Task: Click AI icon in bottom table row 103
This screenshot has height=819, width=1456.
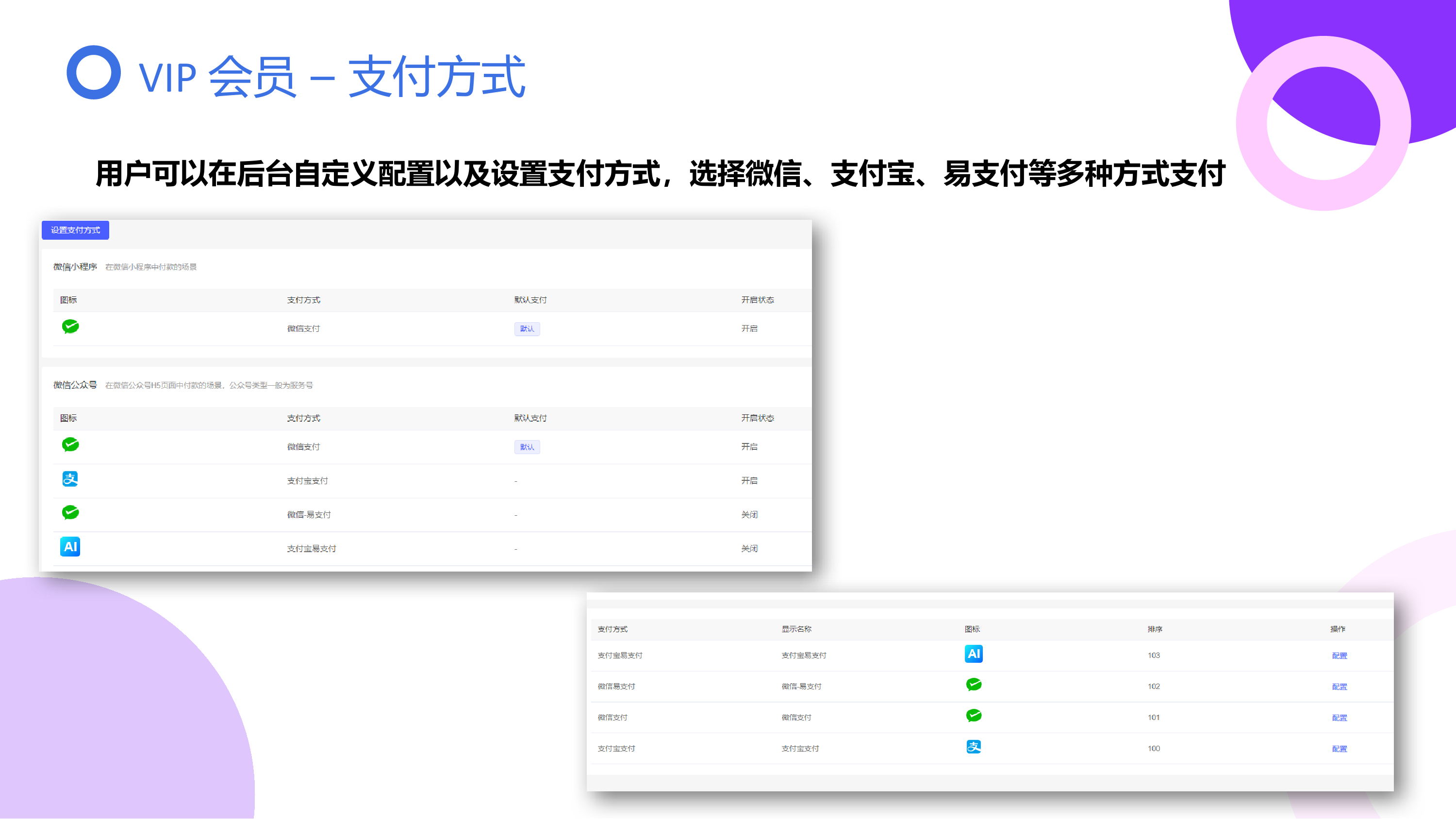Action: (973, 654)
